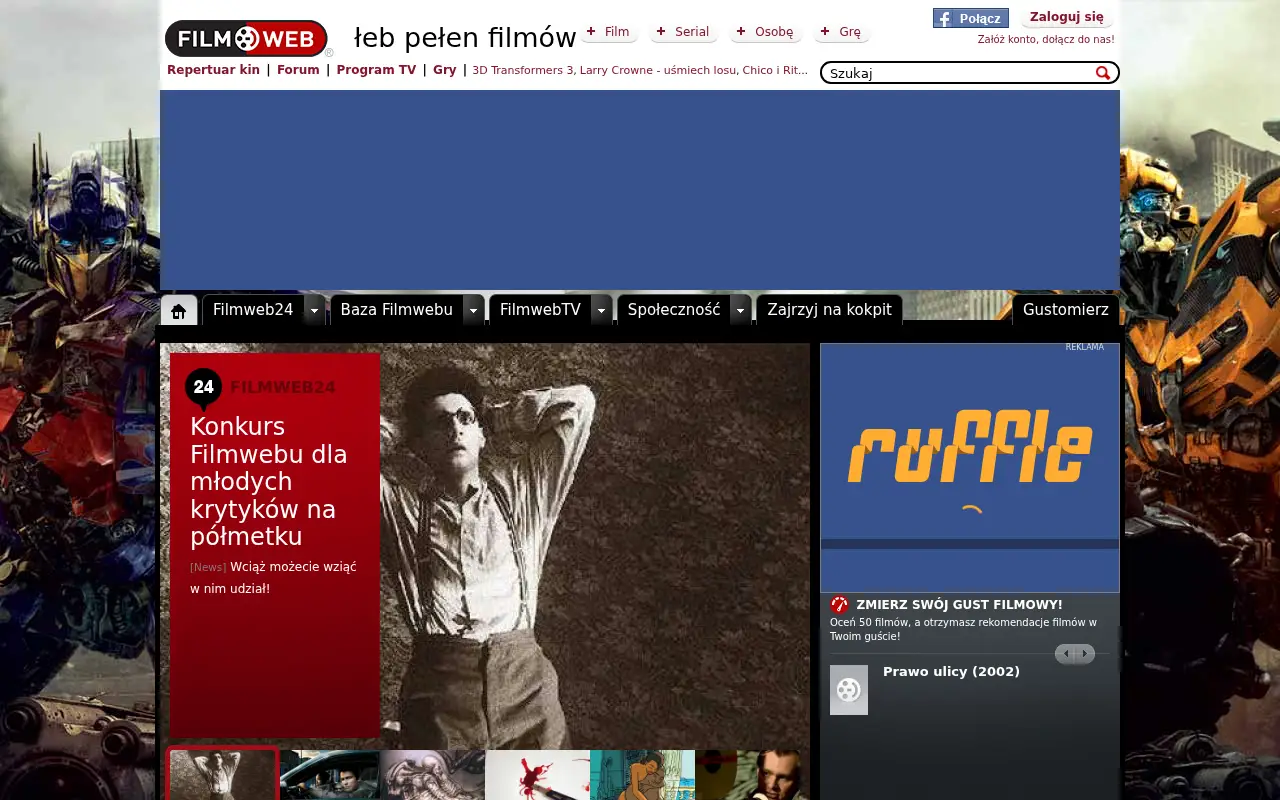Select the man in car carousel thumbnail
Image resolution: width=1280 pixels, height=800 pixels.
coord(330,775)
